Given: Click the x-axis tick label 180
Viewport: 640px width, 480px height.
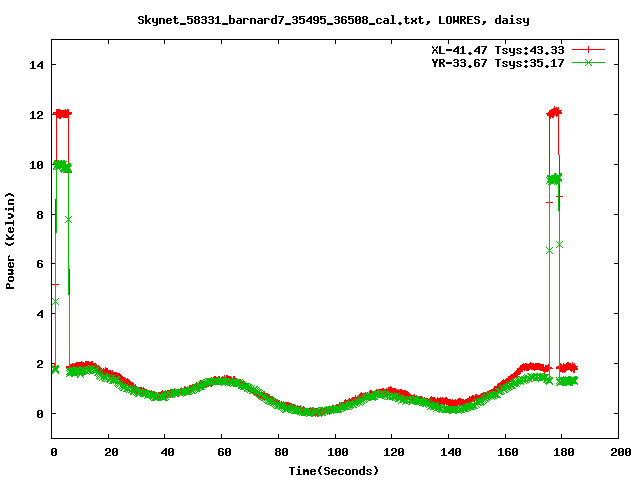Looking at the screenshot, I should point(564,452).
